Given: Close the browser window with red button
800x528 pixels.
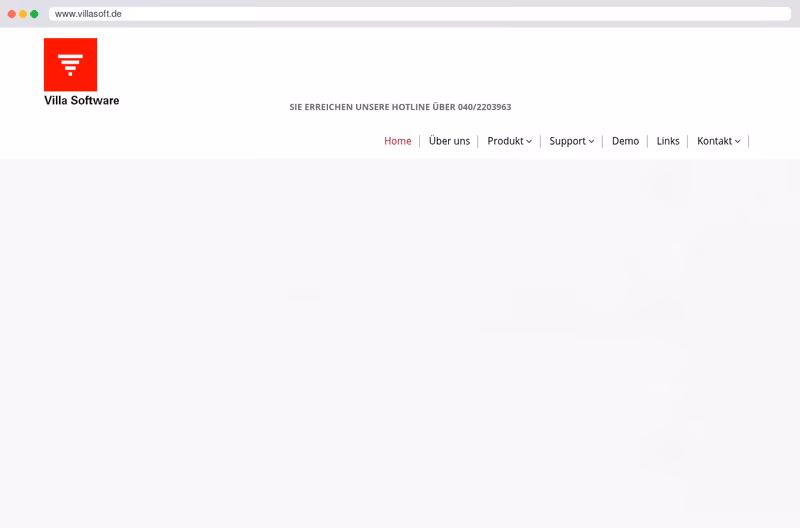Looking at the screenshot, I should [x=12, y=14].
